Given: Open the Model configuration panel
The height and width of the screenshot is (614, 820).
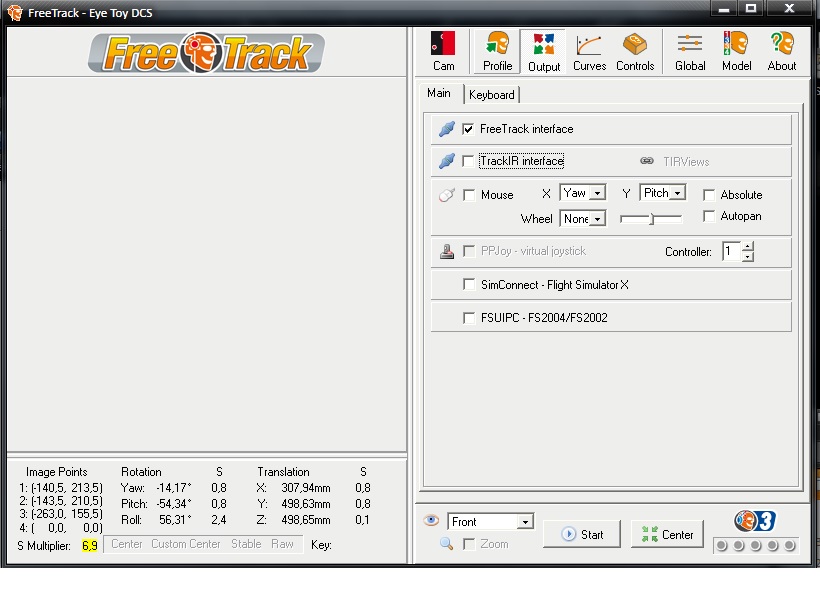Looking at the screenshot, I should pyautogui.click(x=736, y=51).
